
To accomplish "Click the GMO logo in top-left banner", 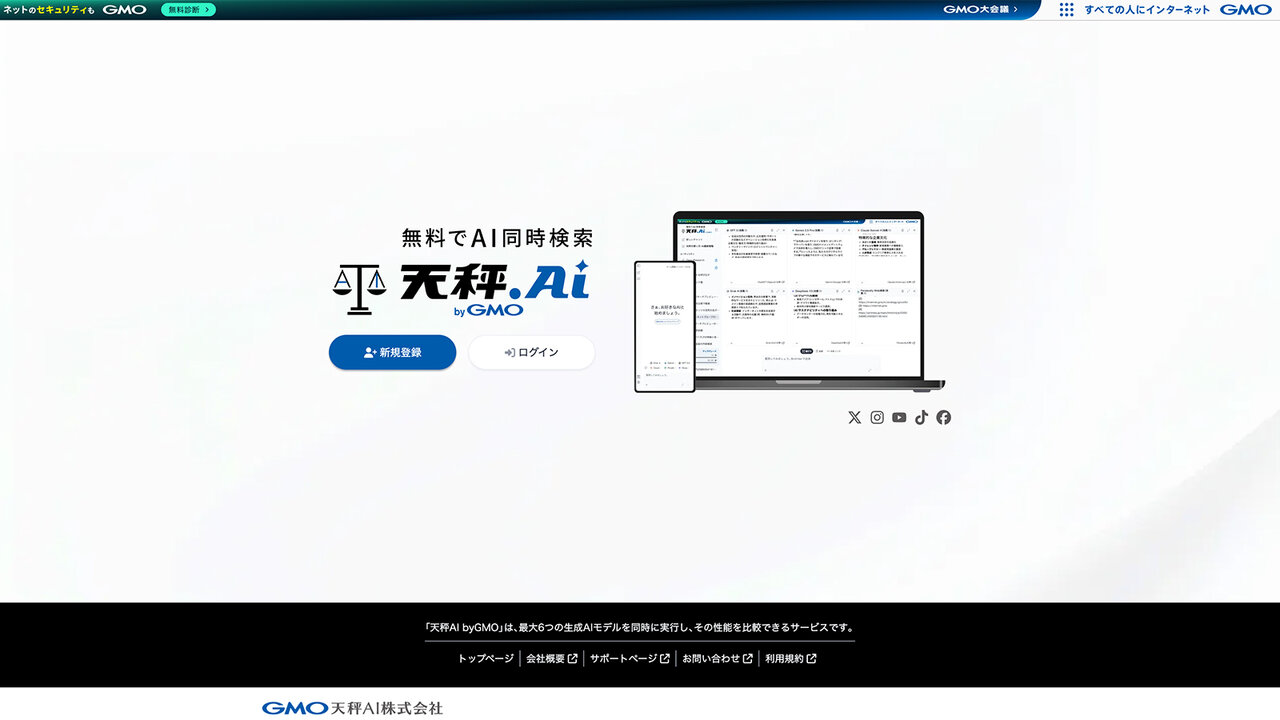I will 124,10.
